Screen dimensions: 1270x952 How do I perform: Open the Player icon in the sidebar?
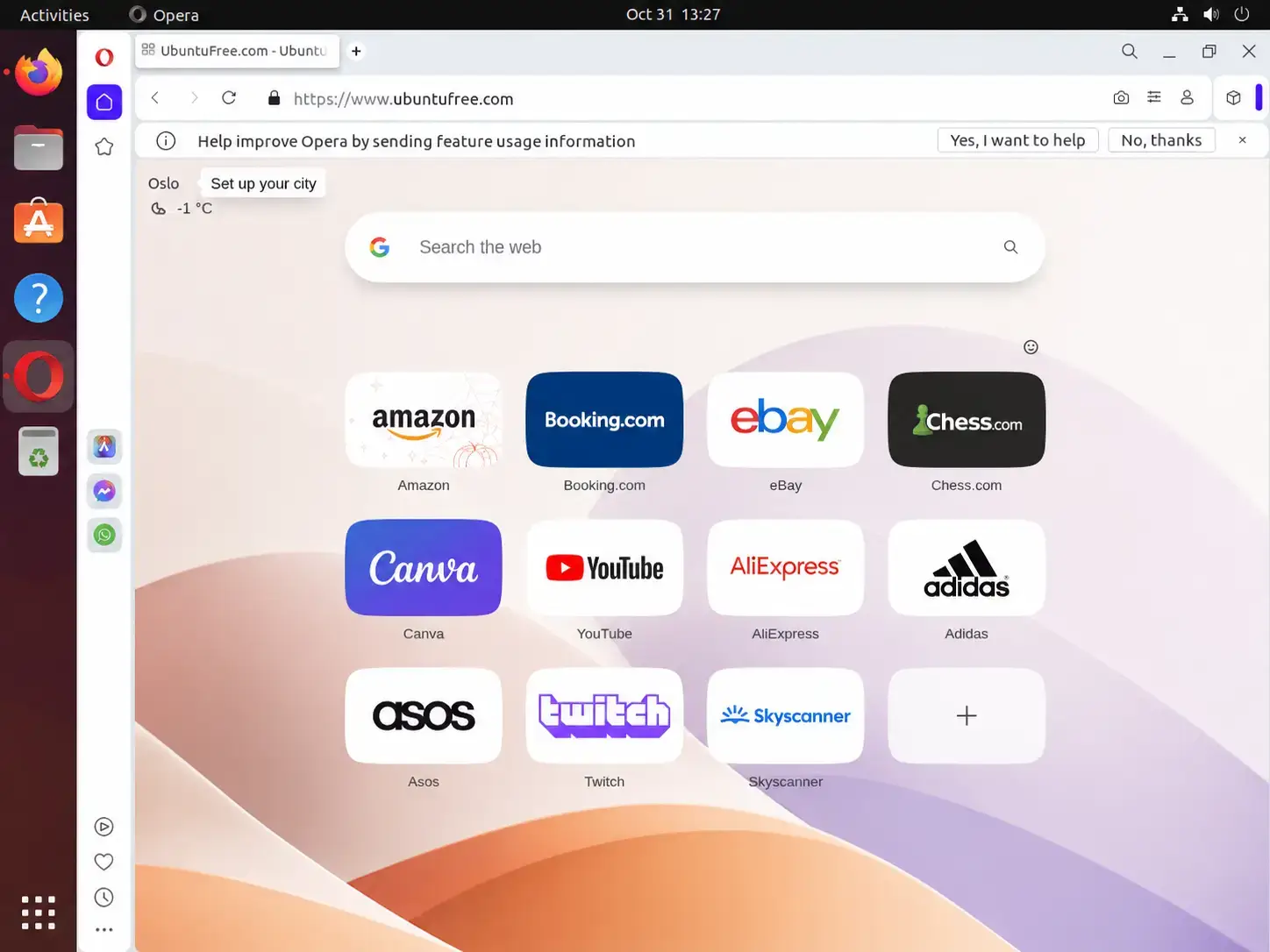[x=103, y=827]
